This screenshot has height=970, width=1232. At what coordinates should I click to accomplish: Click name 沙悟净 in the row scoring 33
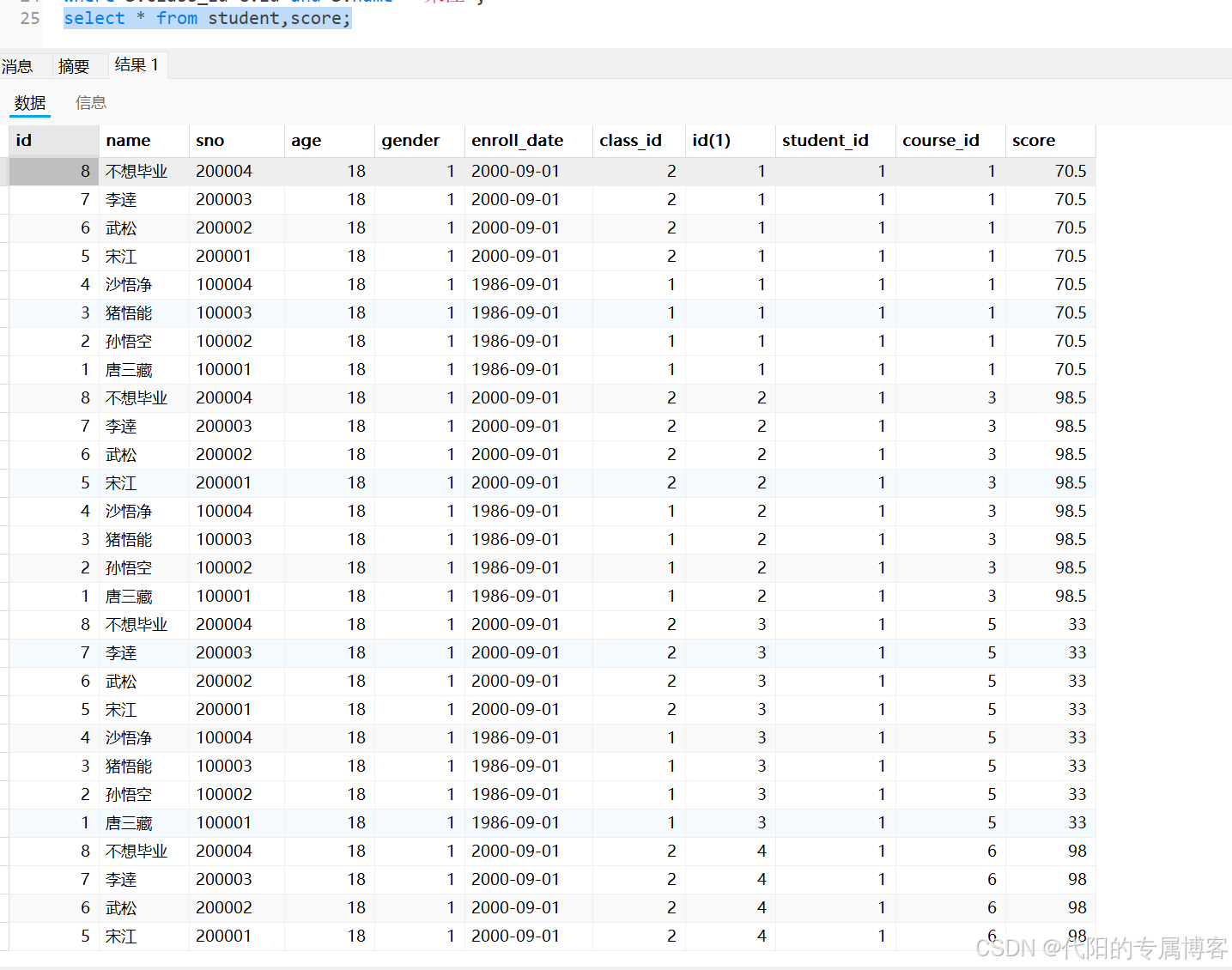129,738
